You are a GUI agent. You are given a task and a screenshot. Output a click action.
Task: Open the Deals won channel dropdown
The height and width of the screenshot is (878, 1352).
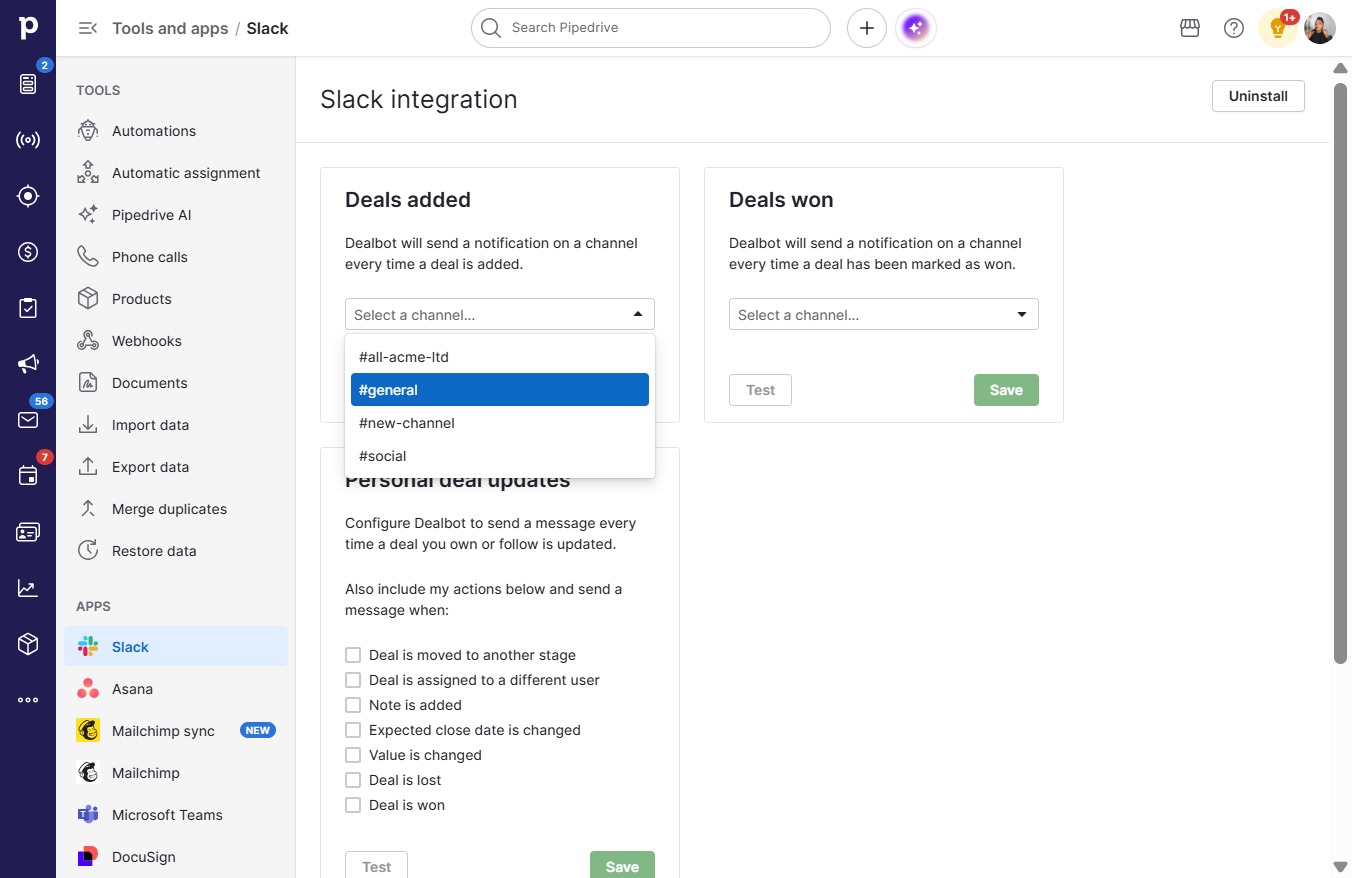point(884,314)
